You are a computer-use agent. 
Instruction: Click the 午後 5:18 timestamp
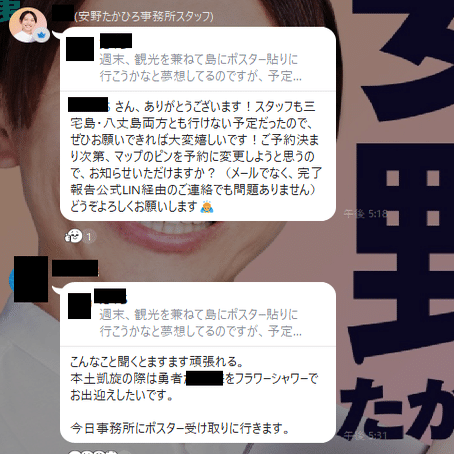(366, 214)
